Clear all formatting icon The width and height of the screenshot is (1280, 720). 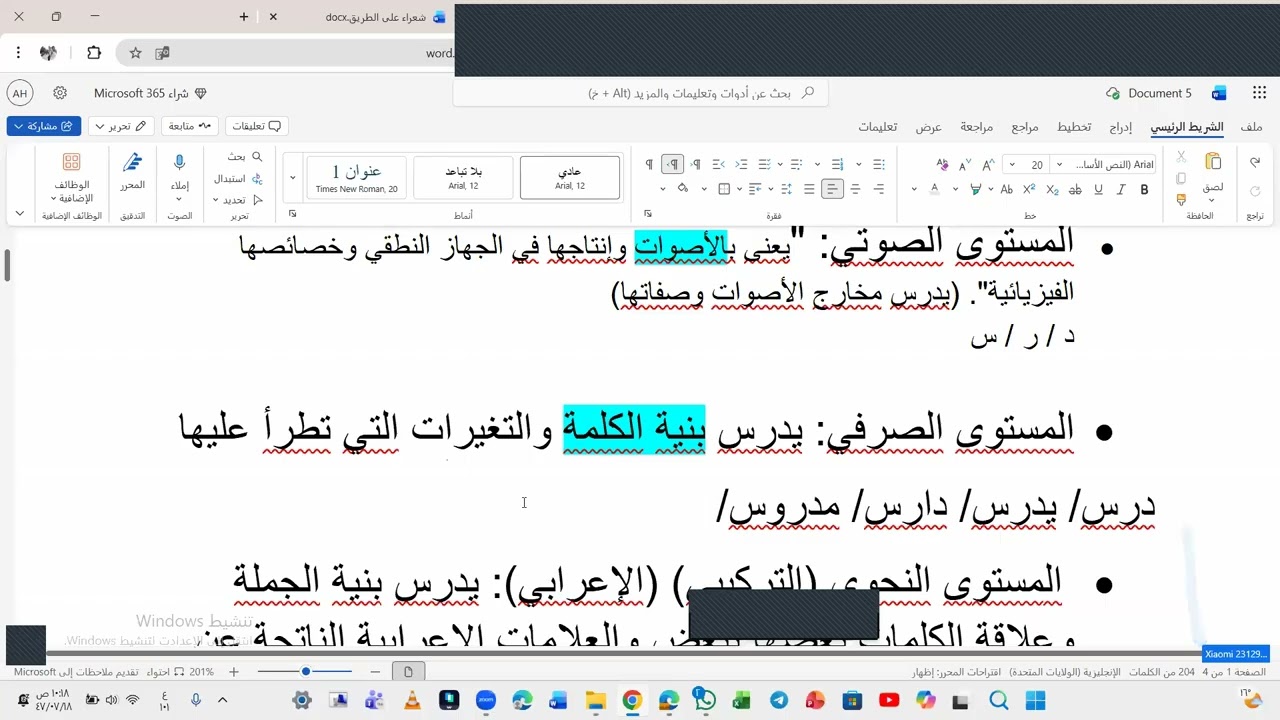(x=942, y=165)
